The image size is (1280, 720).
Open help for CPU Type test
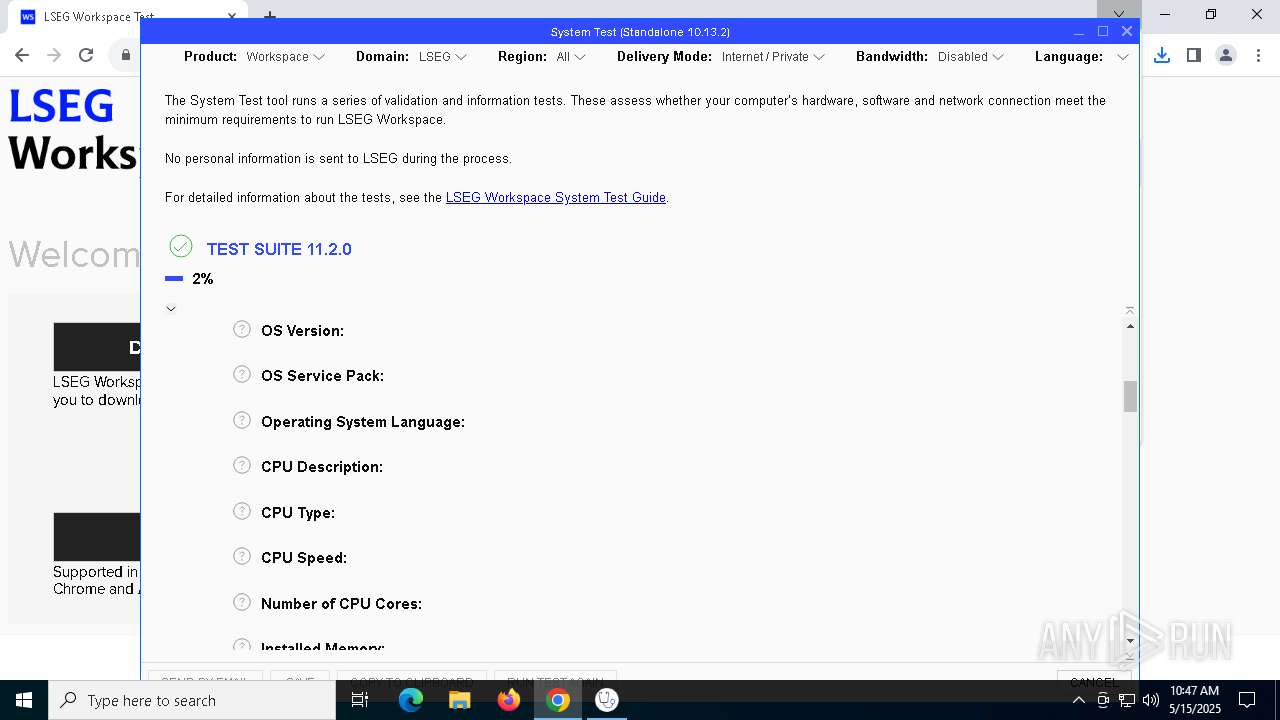tap(242, 511)
